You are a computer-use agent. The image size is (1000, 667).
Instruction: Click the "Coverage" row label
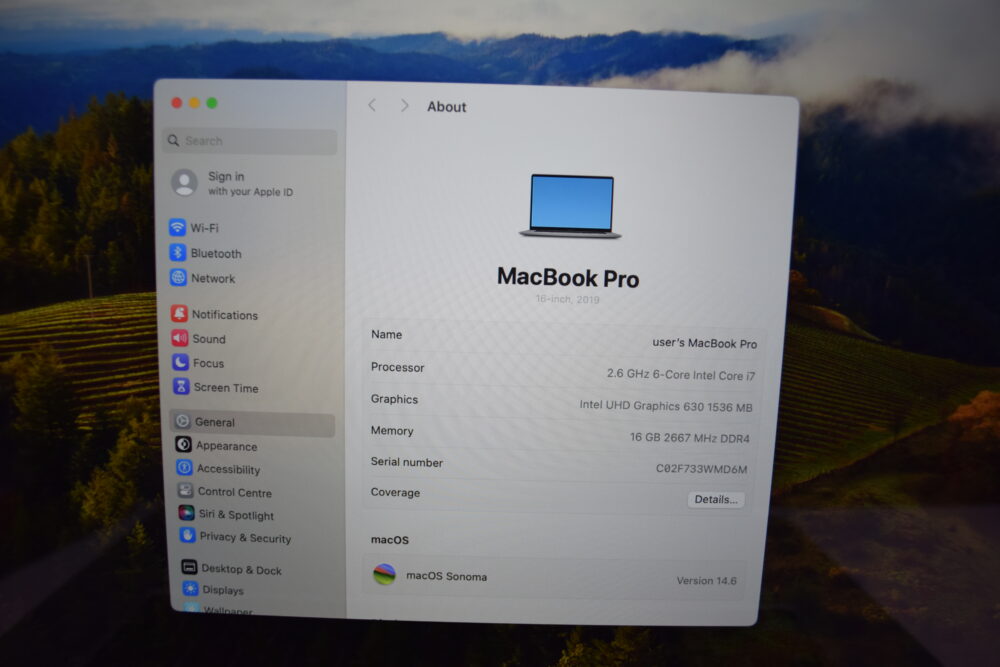[x=395, y=492]
